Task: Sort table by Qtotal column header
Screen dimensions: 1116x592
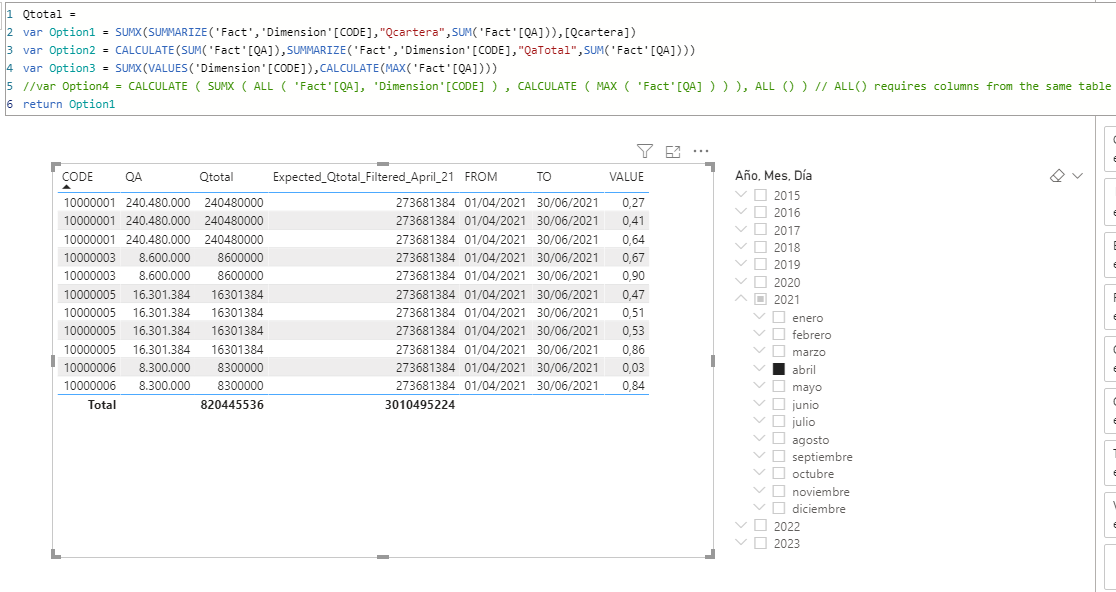Action: [x=216, y=177]
